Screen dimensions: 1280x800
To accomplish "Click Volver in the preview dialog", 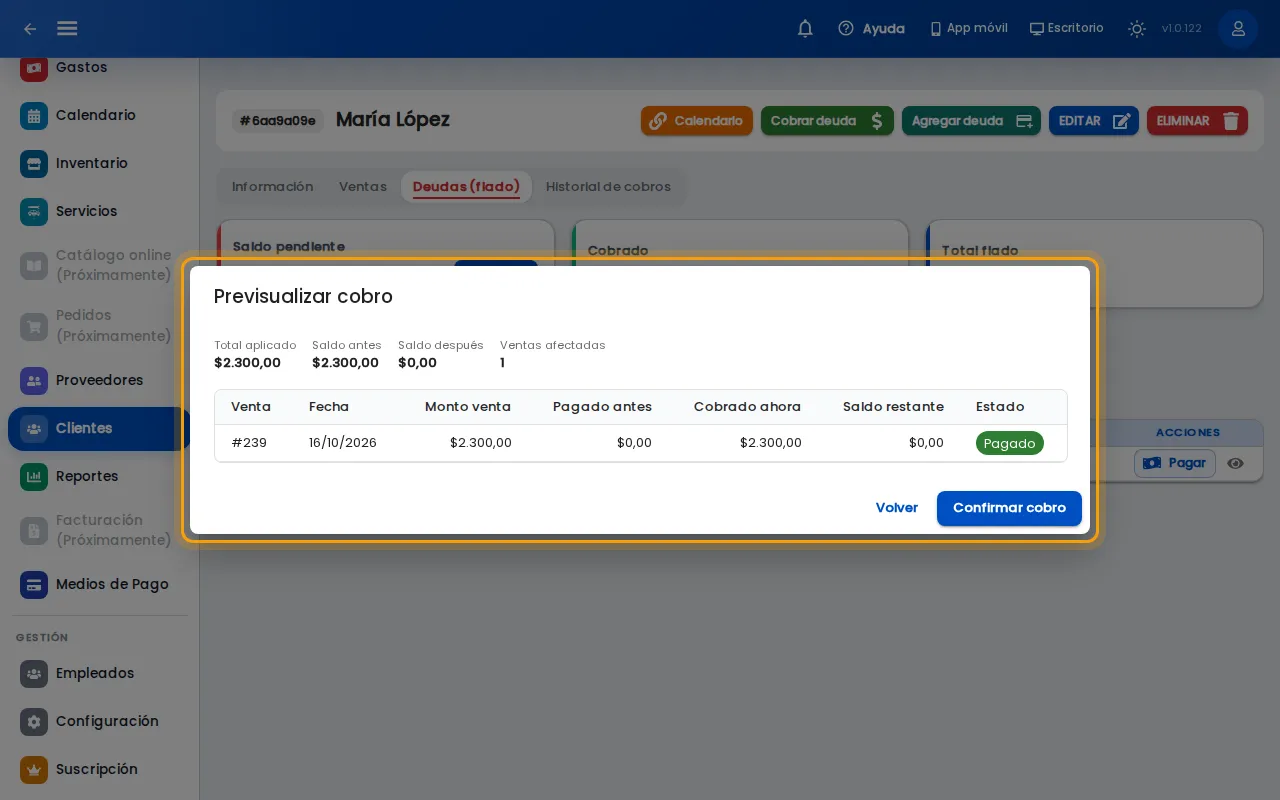I will [897, 508].
